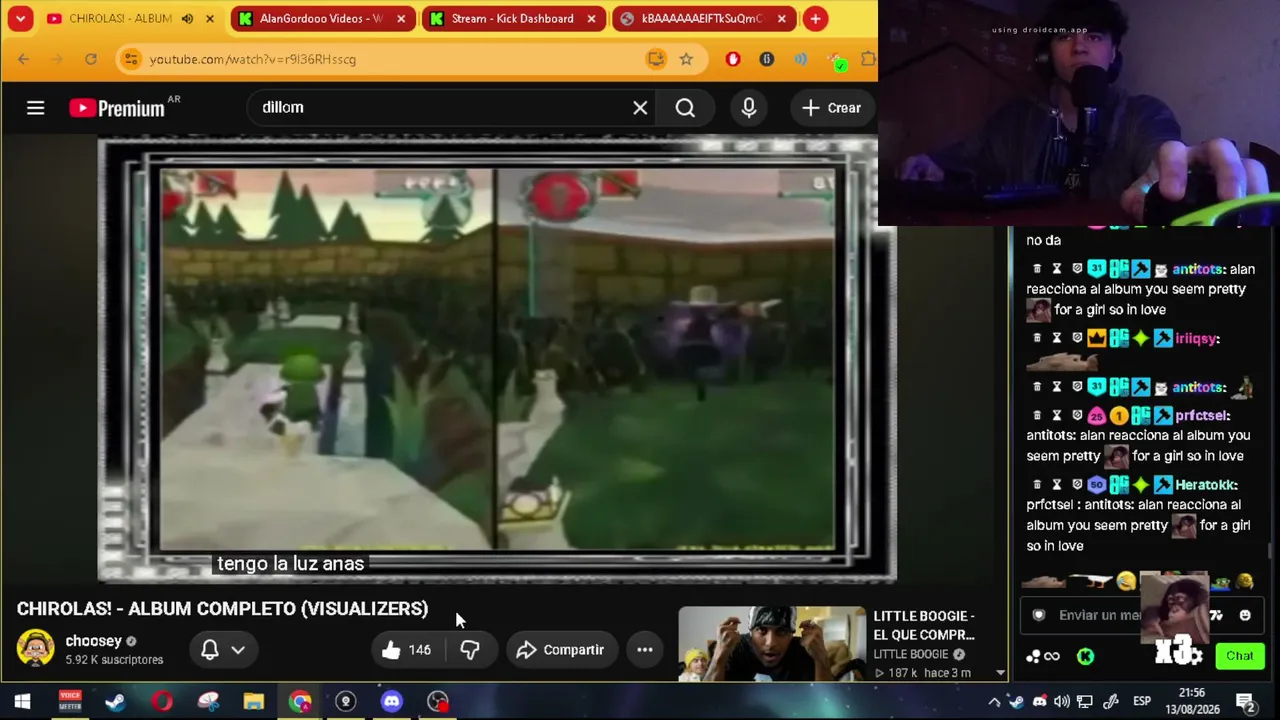Screen dimensions: 1280x720
Task: Open the YouTube guide hamburger menu
Action: coord(35,108)
